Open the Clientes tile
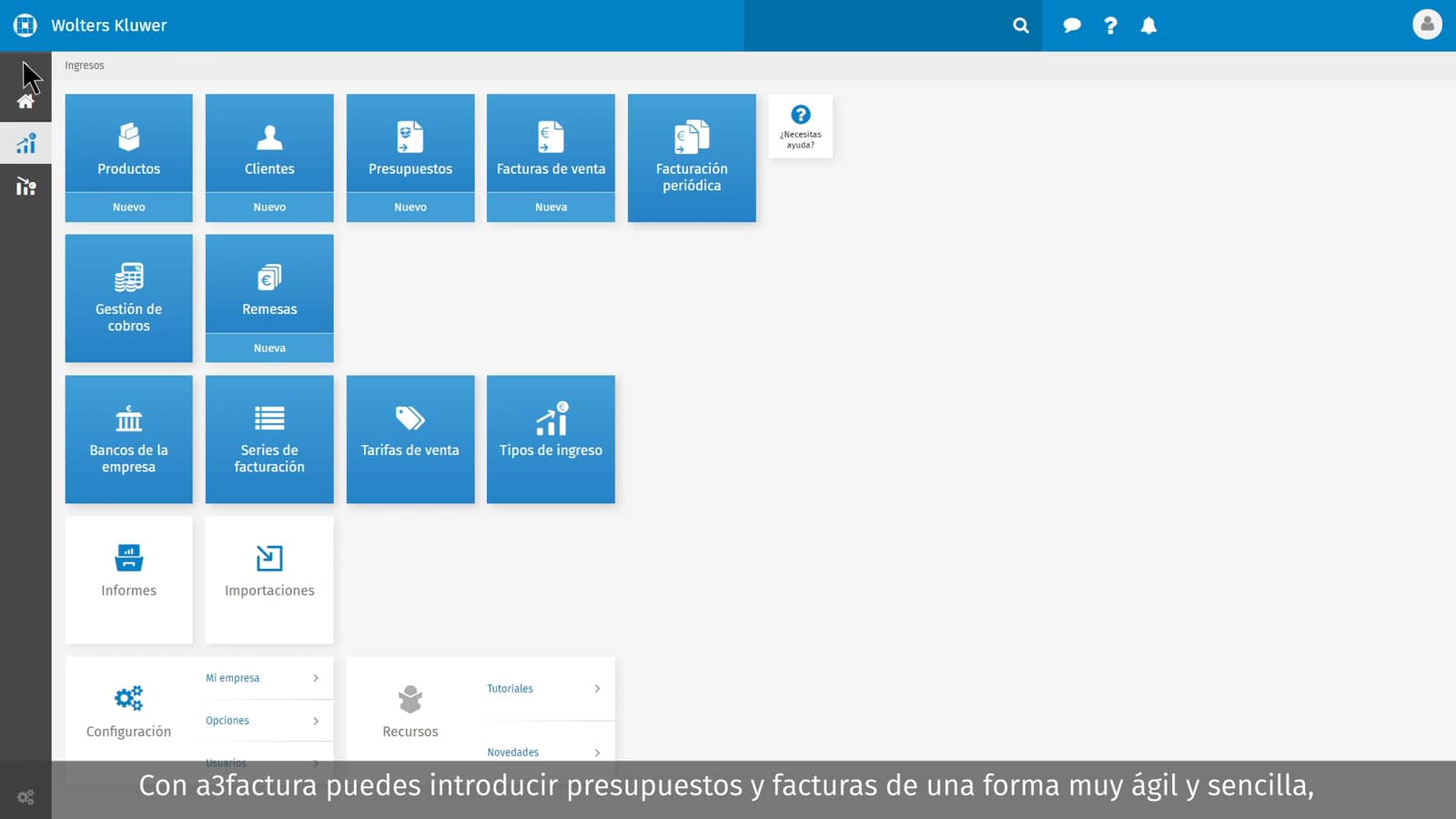Viewport: 1456px width, 819px height. coord(269,144)
